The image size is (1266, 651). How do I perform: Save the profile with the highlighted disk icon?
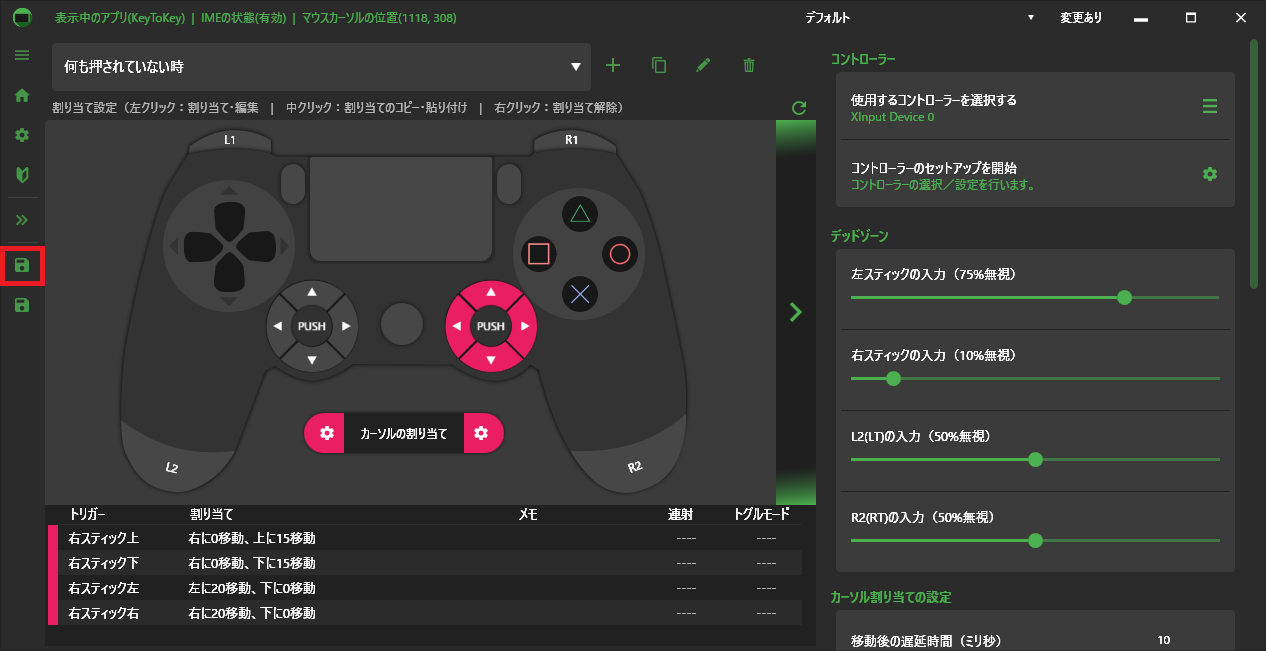22,266
